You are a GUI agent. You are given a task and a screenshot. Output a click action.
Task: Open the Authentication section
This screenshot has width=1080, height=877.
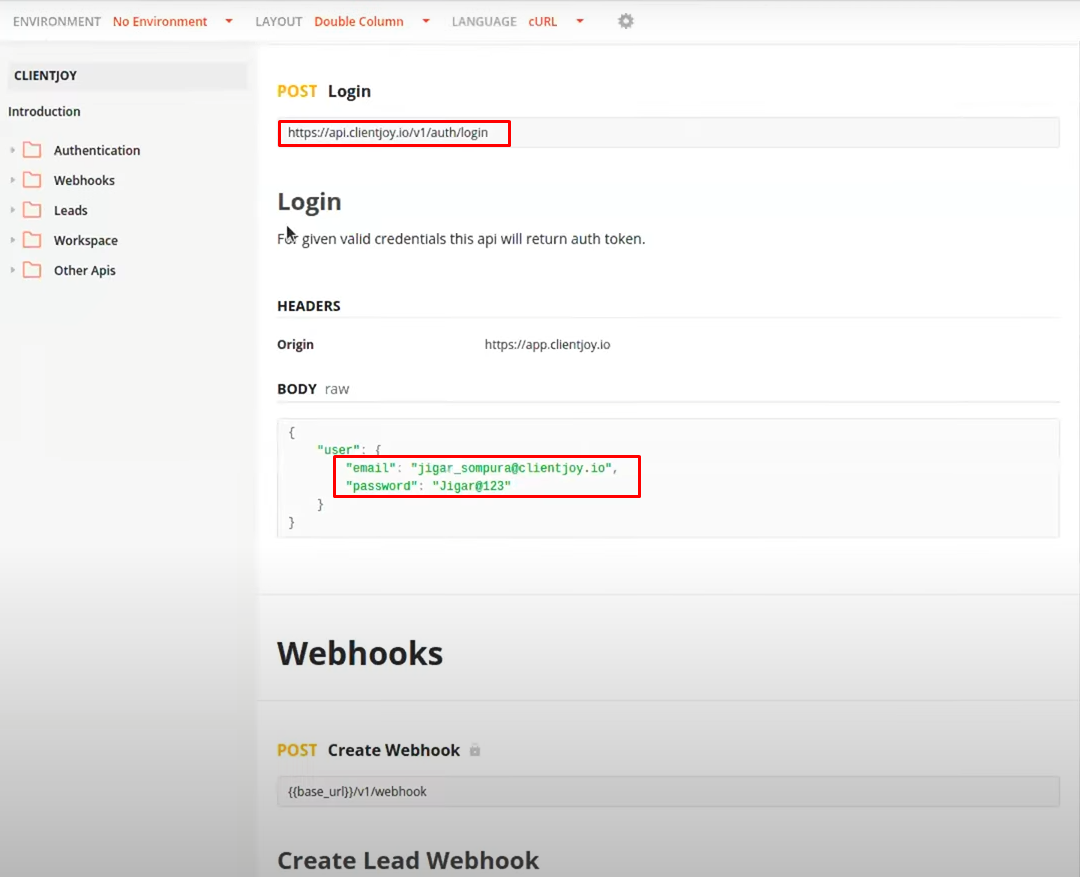coord(97,150)
